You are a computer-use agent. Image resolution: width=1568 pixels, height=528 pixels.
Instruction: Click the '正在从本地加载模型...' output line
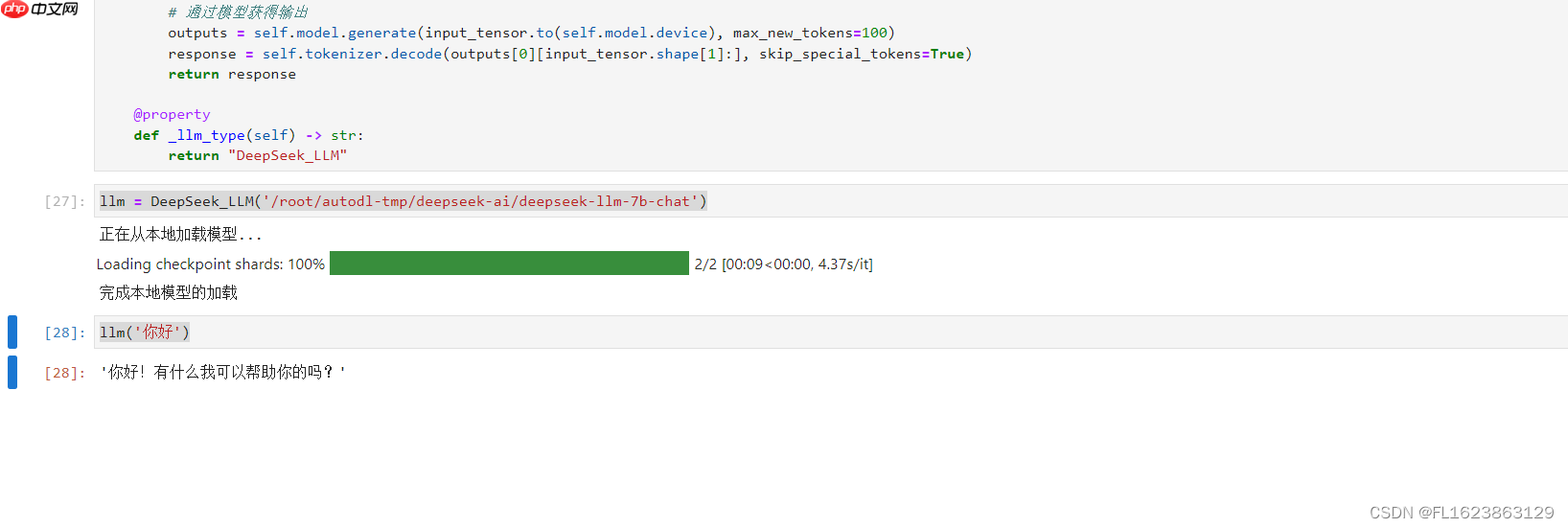181,235
